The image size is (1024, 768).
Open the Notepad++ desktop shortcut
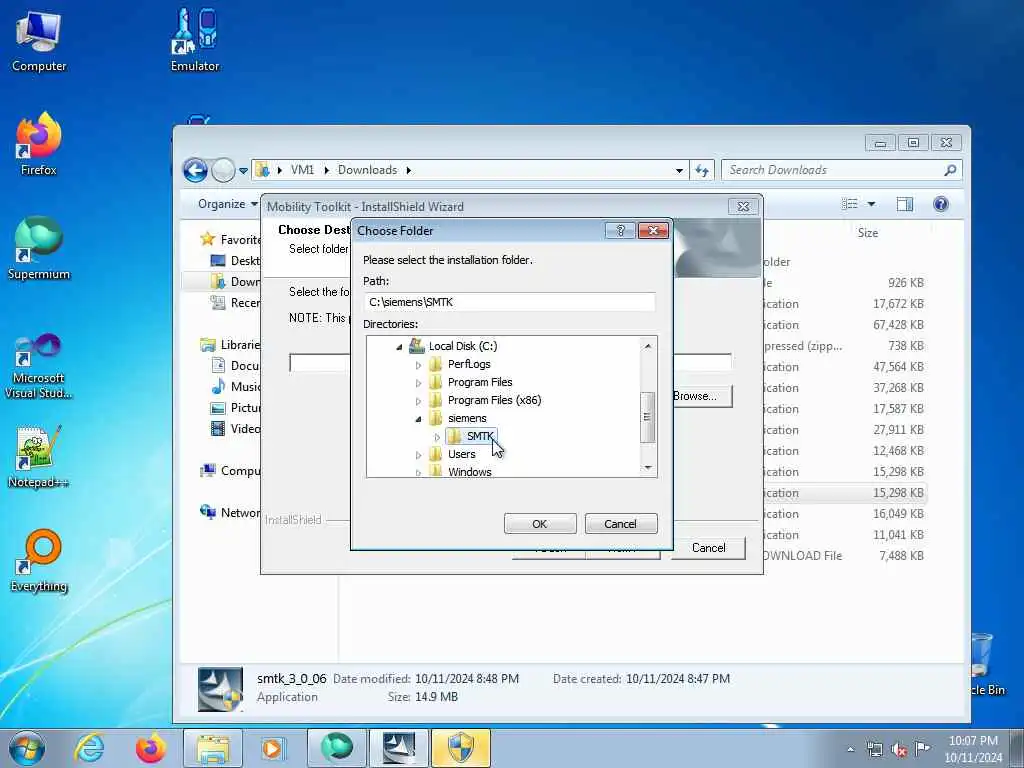pos(39,457)
